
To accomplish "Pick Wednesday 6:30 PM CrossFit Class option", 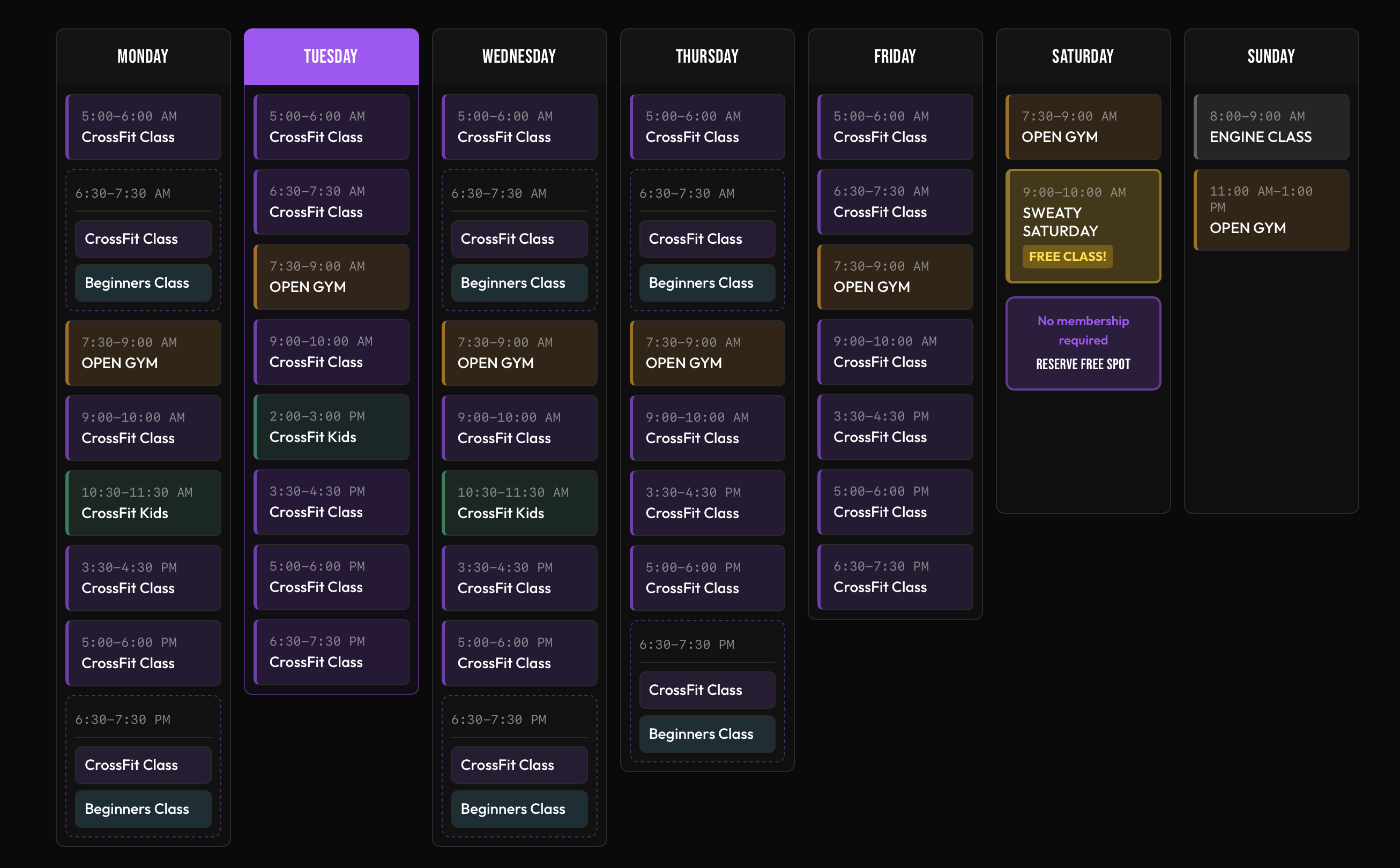I will (x=519, y=765).
